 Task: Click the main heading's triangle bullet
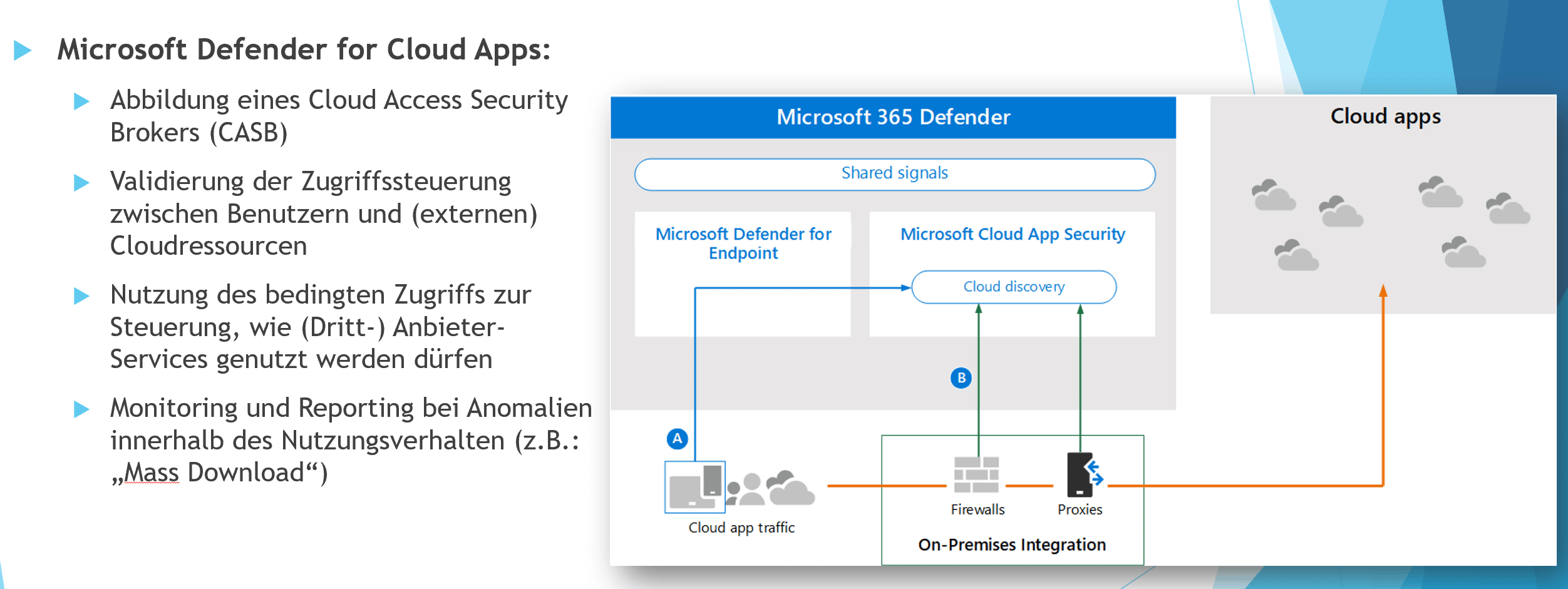(23, 50)
